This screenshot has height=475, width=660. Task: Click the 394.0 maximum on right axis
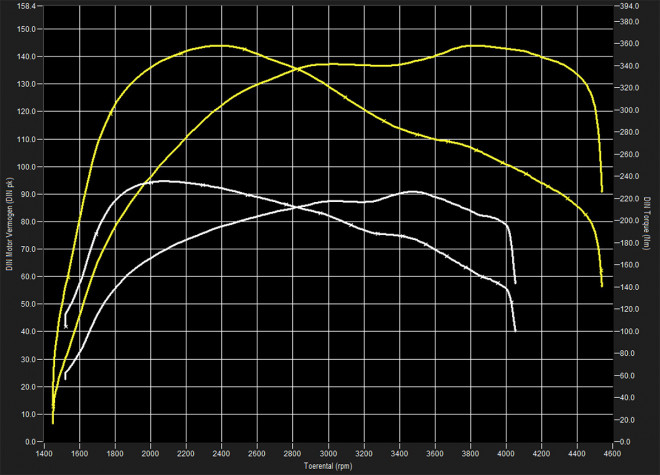click(629, 6)
